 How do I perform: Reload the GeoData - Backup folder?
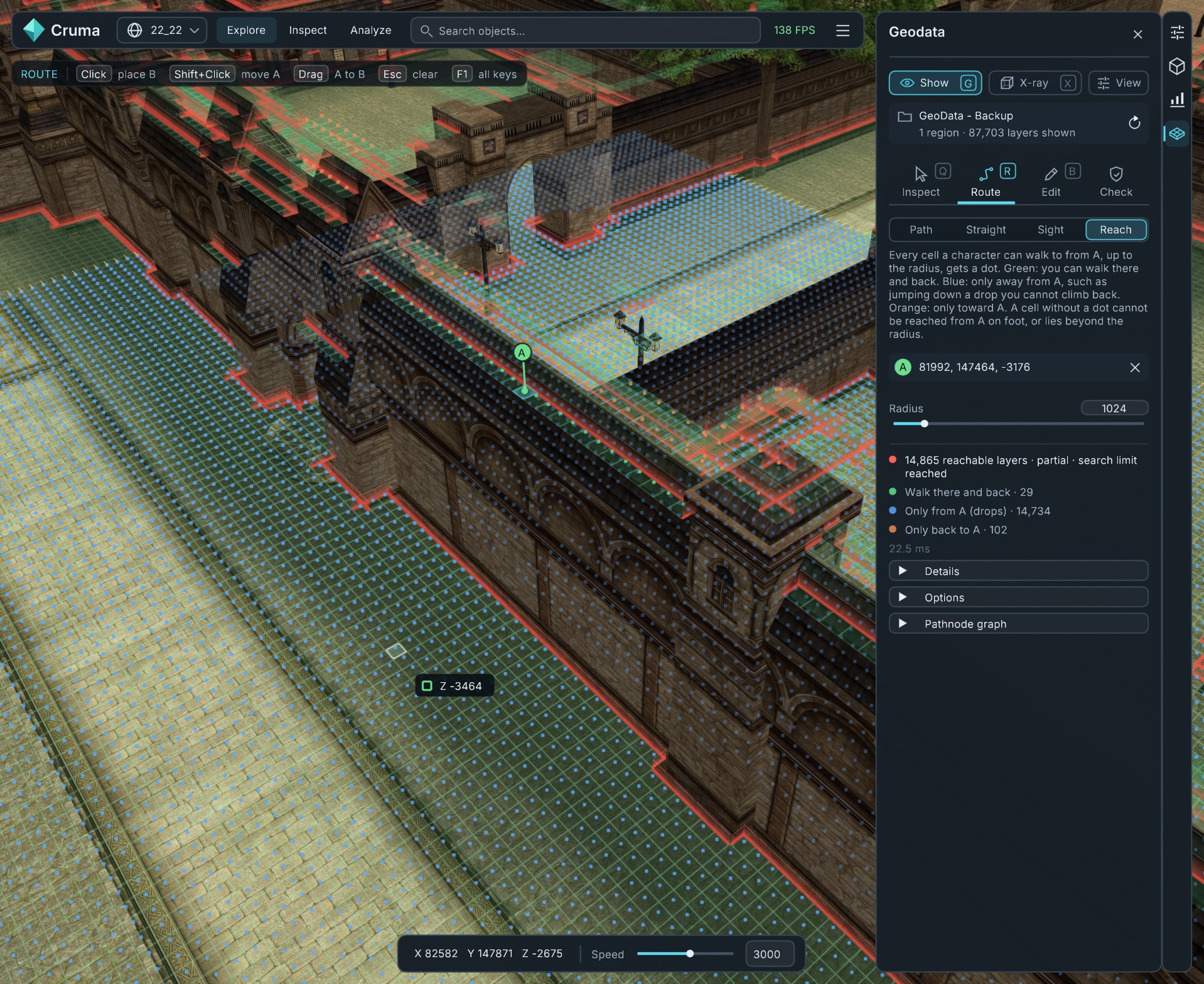click(x=1134, y=123)
